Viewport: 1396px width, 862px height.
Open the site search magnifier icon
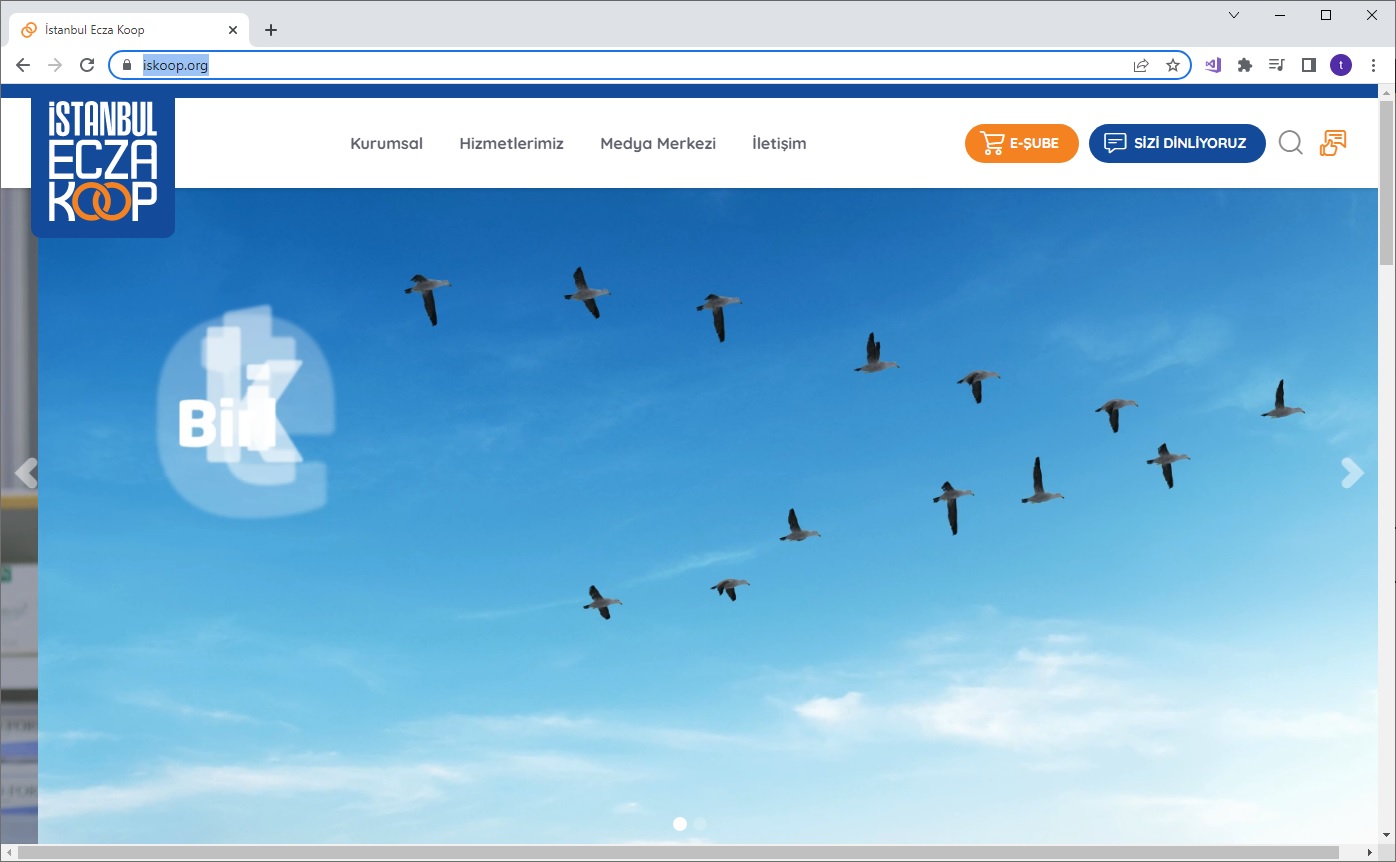(1291, 143)
